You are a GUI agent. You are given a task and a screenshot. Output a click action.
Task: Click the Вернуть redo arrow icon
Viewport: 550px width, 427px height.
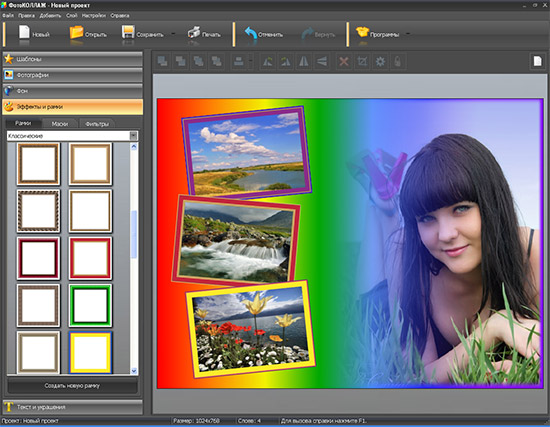pos(307,34)
